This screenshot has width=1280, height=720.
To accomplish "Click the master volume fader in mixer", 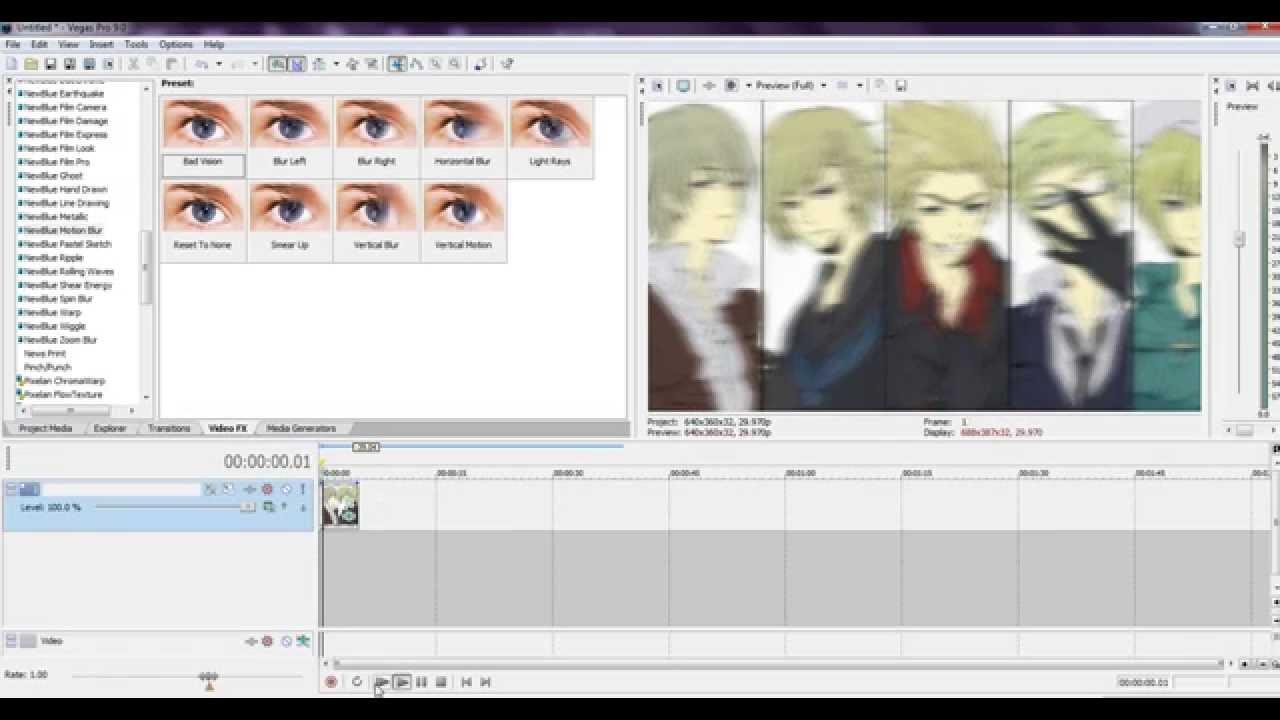I will point(1239,238).
